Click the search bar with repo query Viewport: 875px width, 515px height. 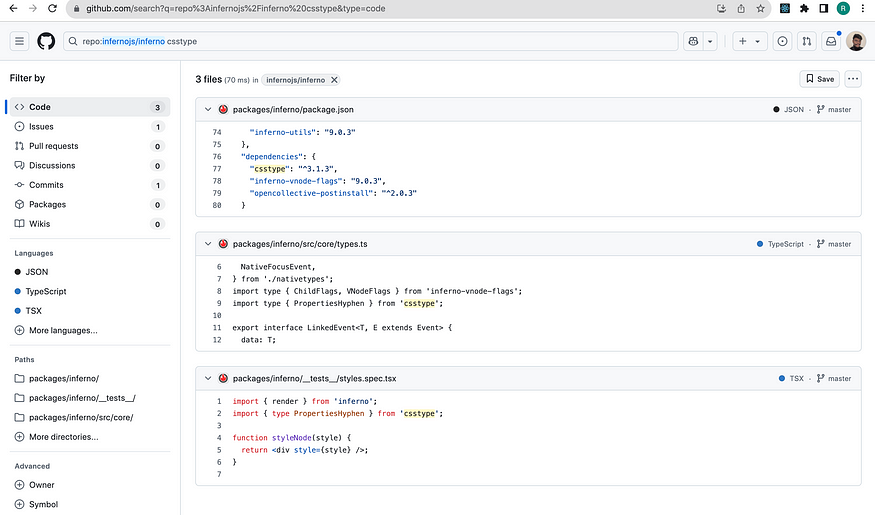click(x=371, y=41)
